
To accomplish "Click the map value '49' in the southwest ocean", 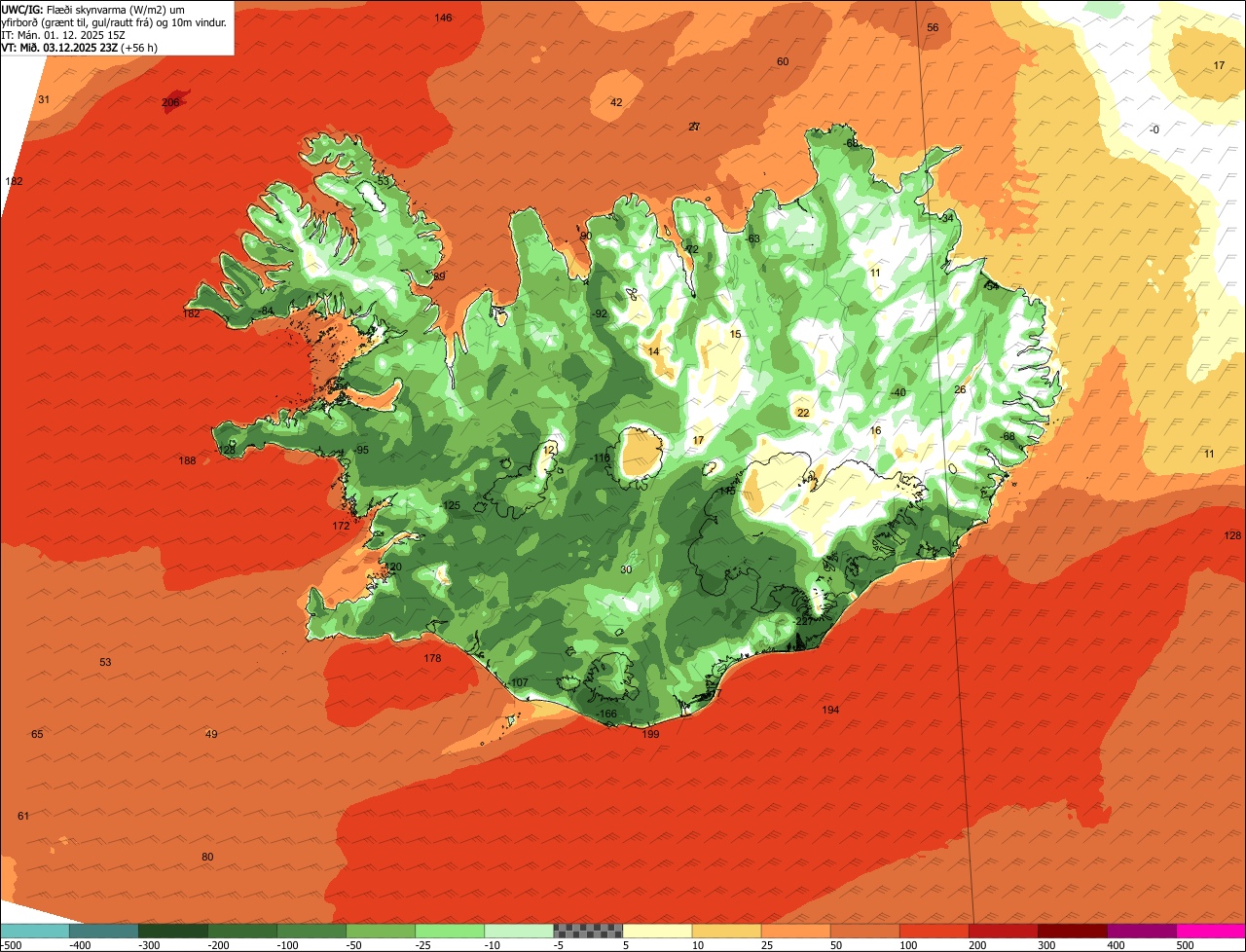I will tap(211, 734).
